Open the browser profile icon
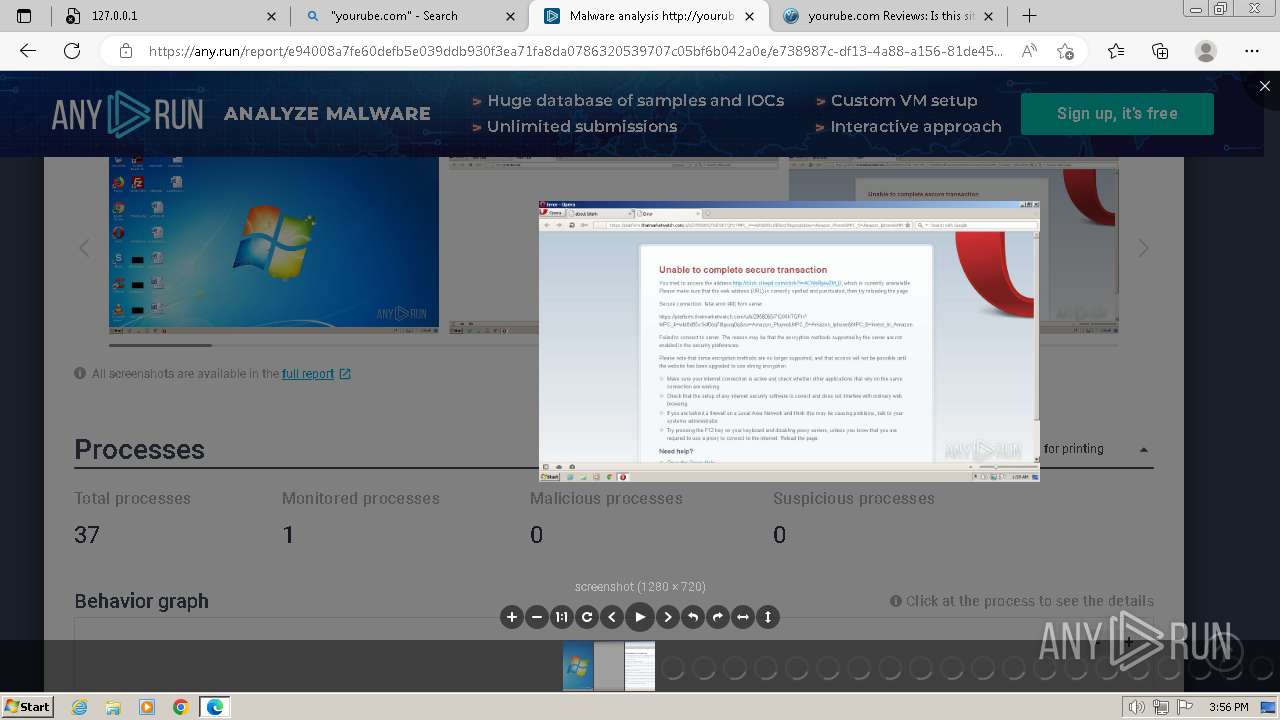Screen dimensions: 1280x720 pyautogui.click(x=1206, y=51)
